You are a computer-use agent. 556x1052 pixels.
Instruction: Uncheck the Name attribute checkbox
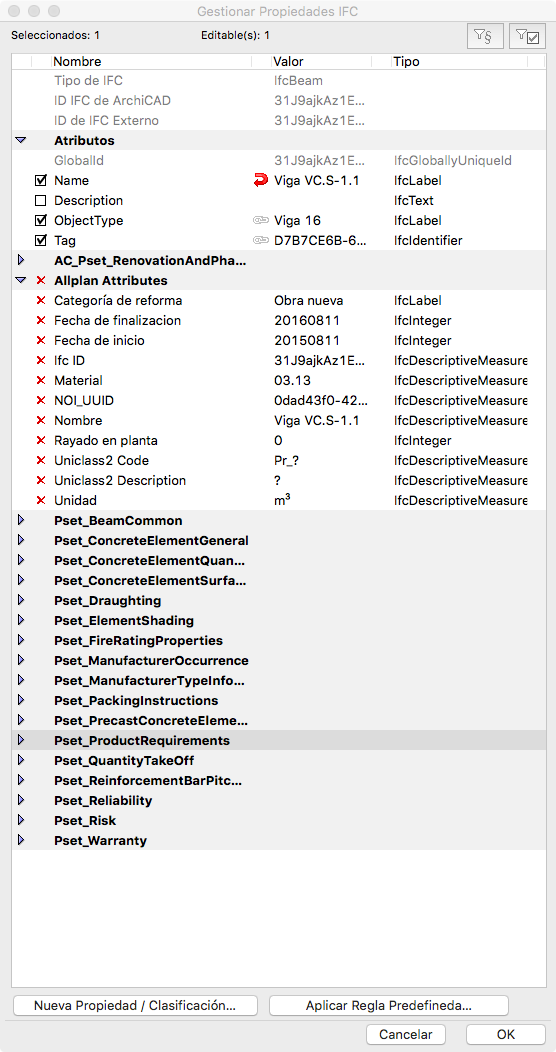pos(41,180)
